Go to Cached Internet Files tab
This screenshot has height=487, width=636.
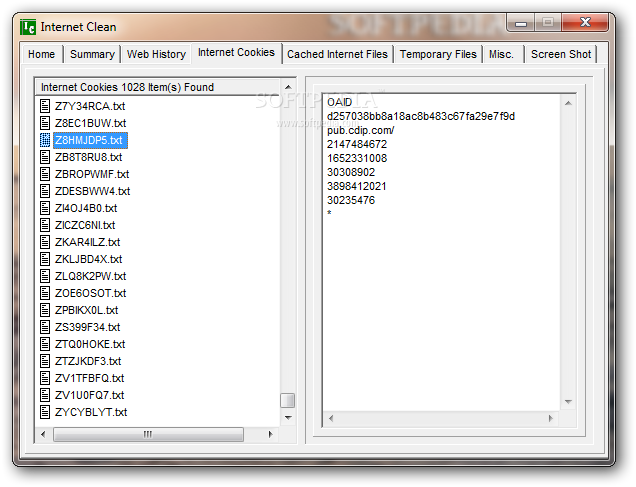point(337,54)
